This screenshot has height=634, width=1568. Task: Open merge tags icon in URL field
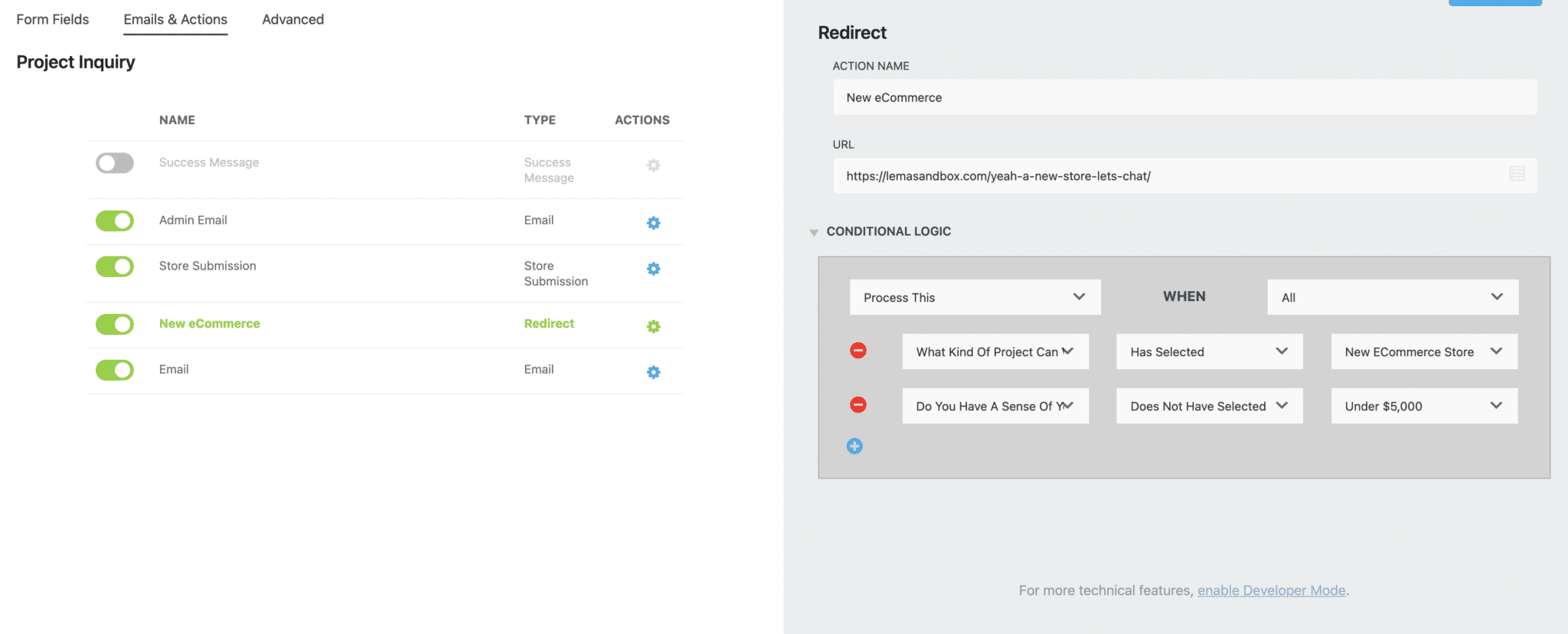[1516, 175]
